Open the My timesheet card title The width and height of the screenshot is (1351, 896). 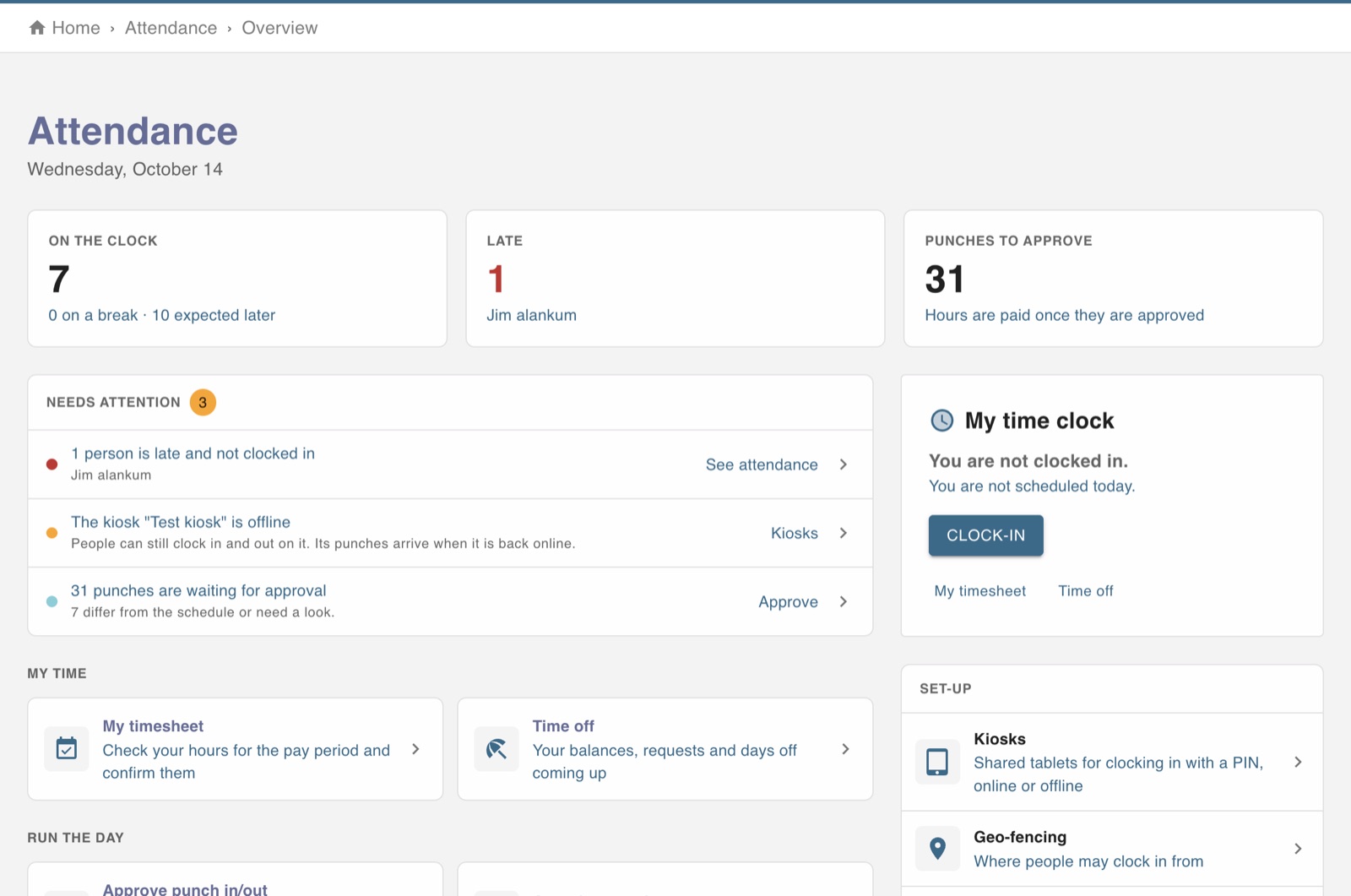pos(153,726)
